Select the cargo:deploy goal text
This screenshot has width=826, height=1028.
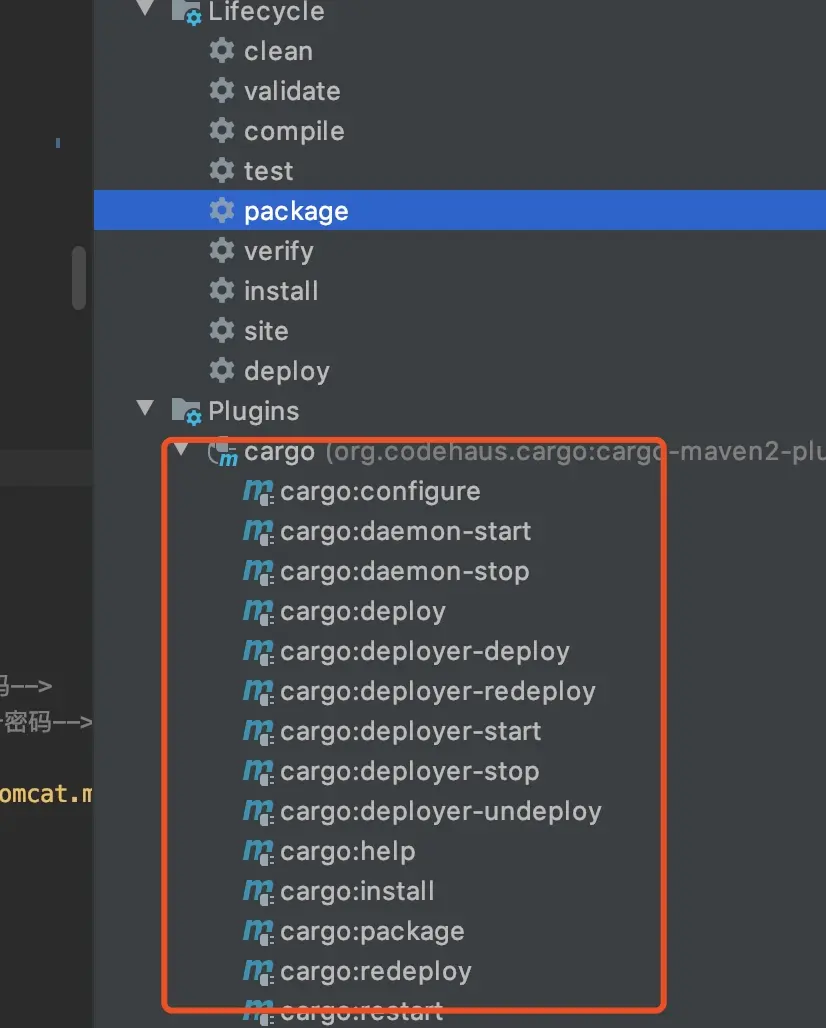click(363, 612)
